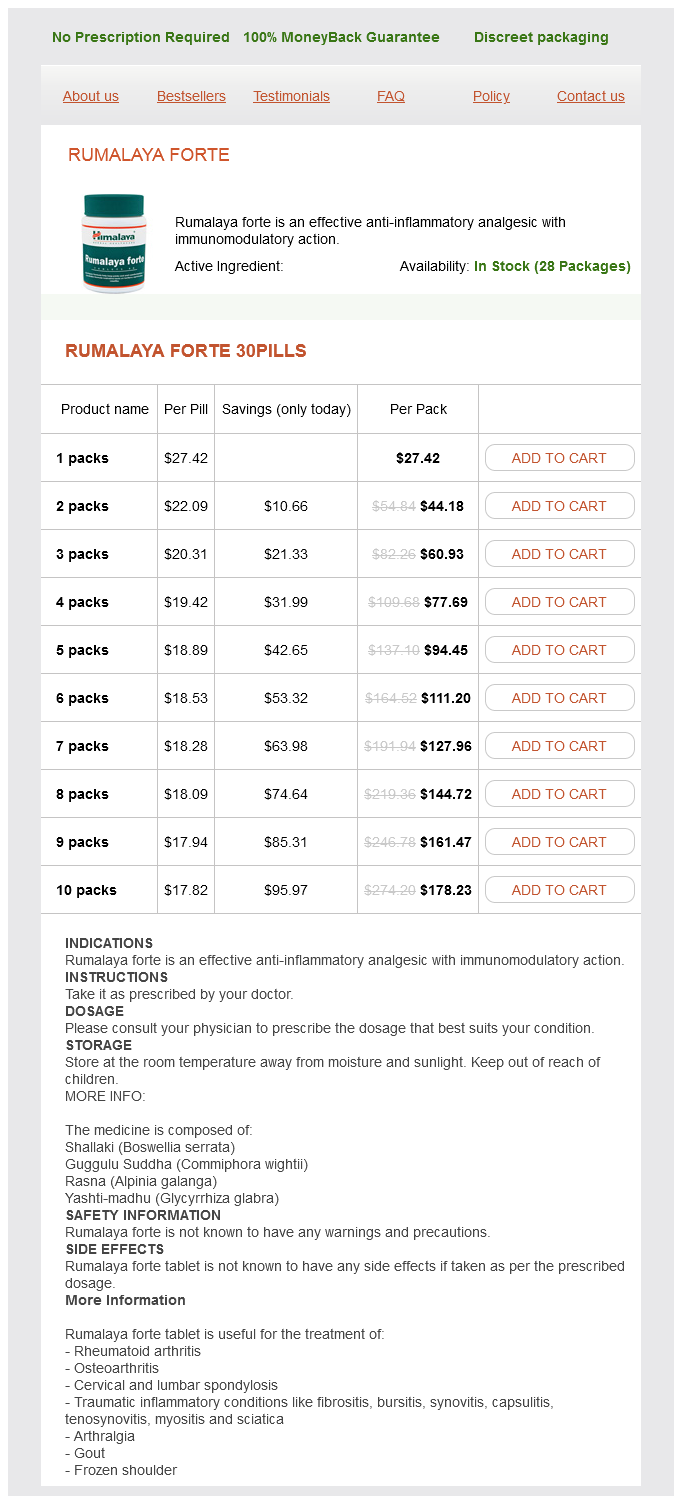The height and width of the screenshot is (1504, 682).
Task: Go to Bestsellers in the navigation
Action: click(x=191, y=96)
